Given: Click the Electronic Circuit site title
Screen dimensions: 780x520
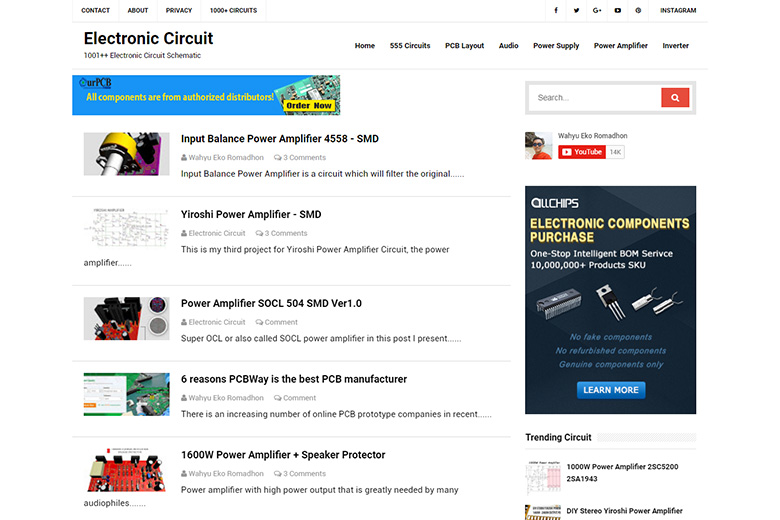Looking at the screenshot, I should click(x=148, y=38).
